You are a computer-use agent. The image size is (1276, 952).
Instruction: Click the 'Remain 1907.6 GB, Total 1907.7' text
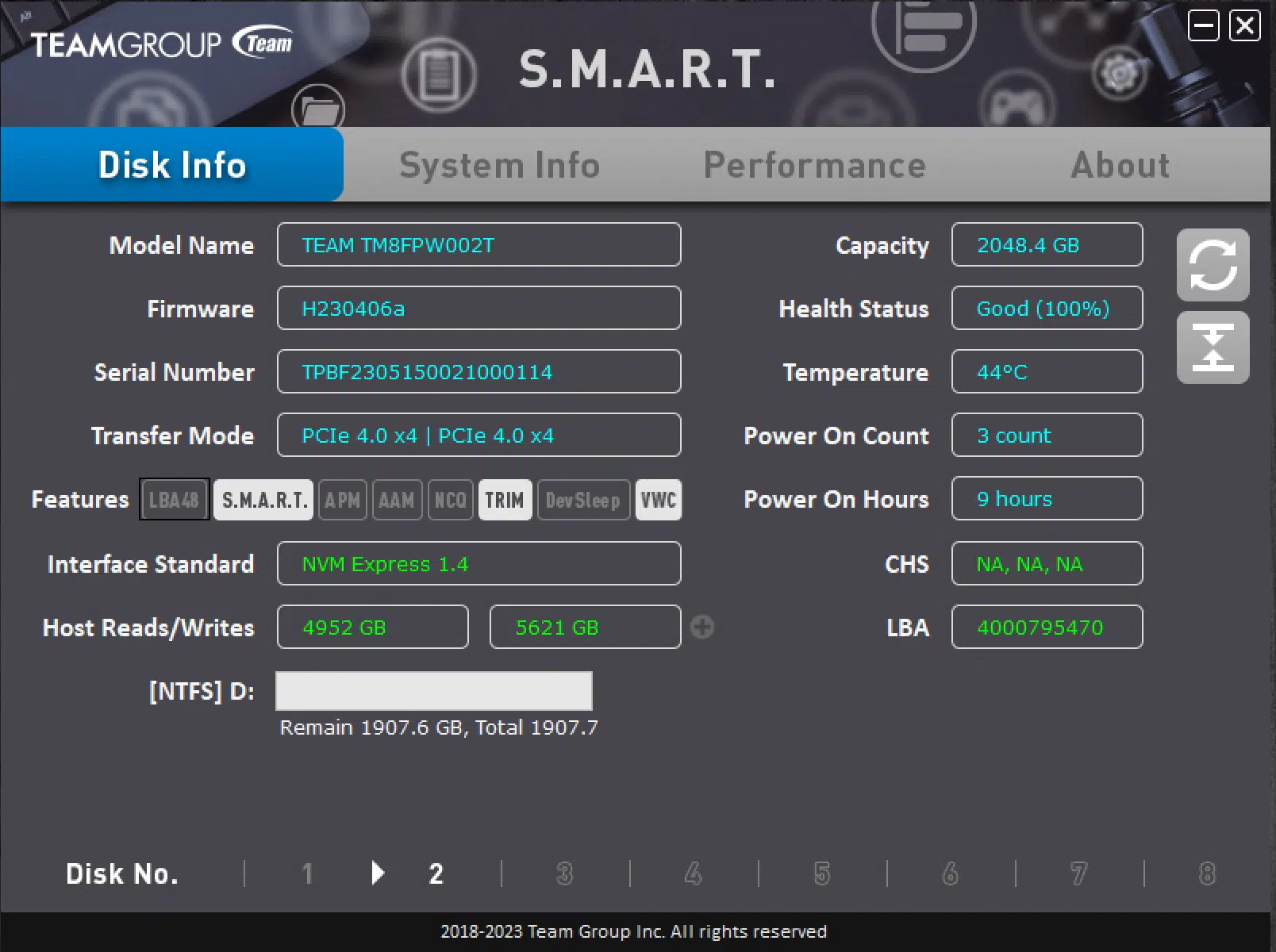pos(439,727)
